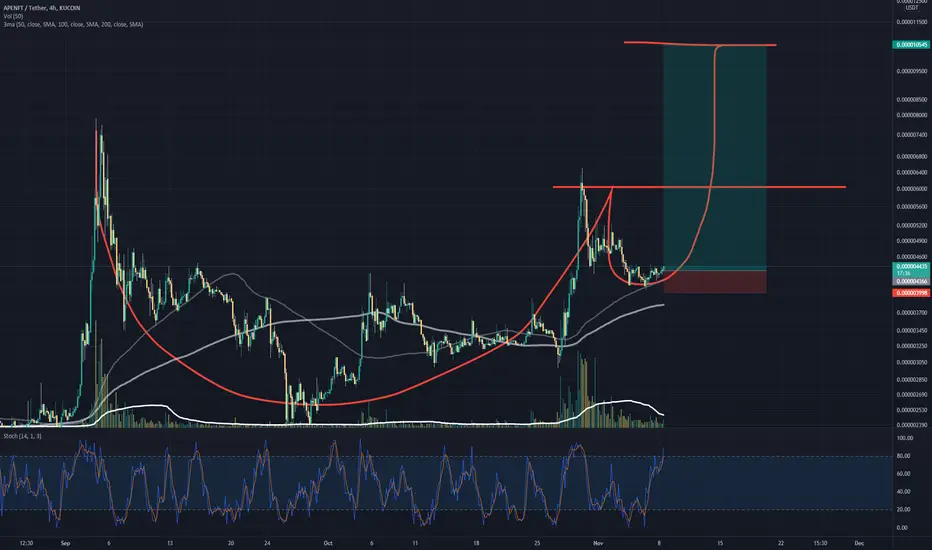Image resolution: width=932 pixels, height=550 pixels.
Task: Click the 0.000011500 price axis value
Action: 912,22
